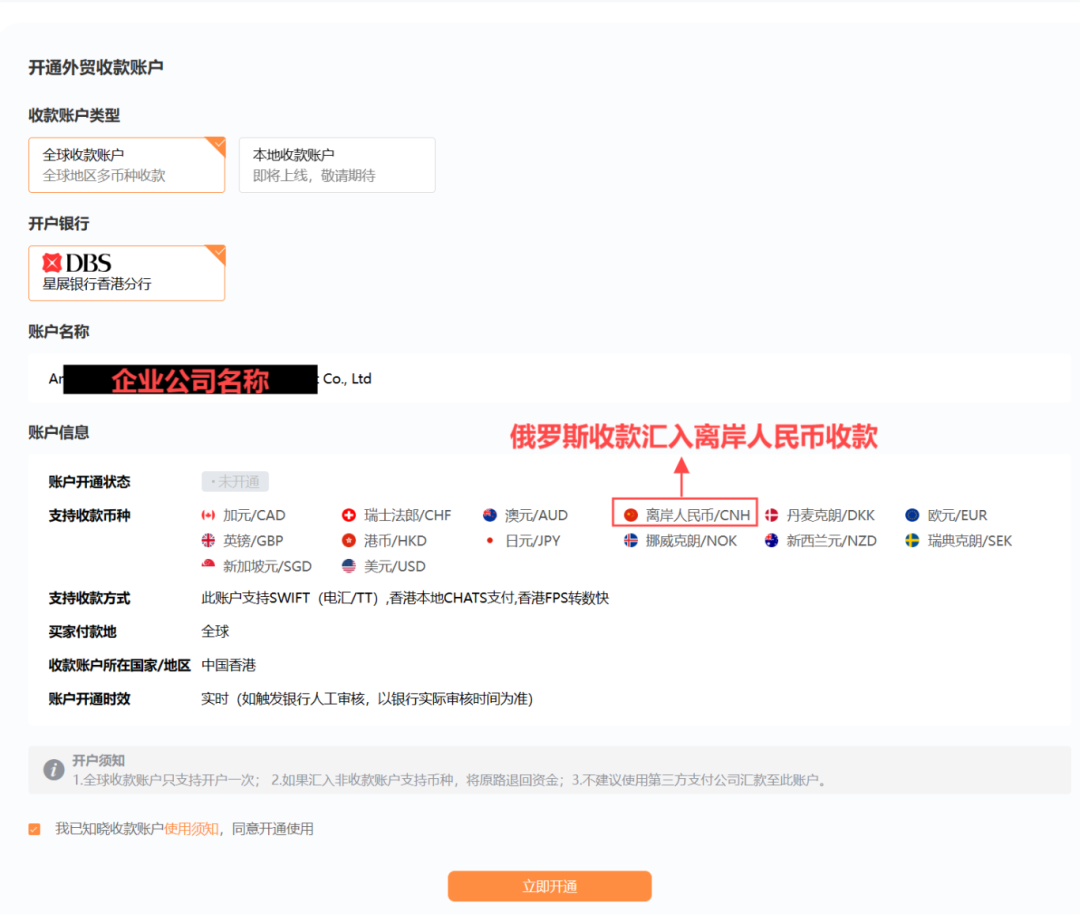Screen dimensions: 1080x914
Task: Click the Australia flag icon for AUD
Action: click(490, 515)
